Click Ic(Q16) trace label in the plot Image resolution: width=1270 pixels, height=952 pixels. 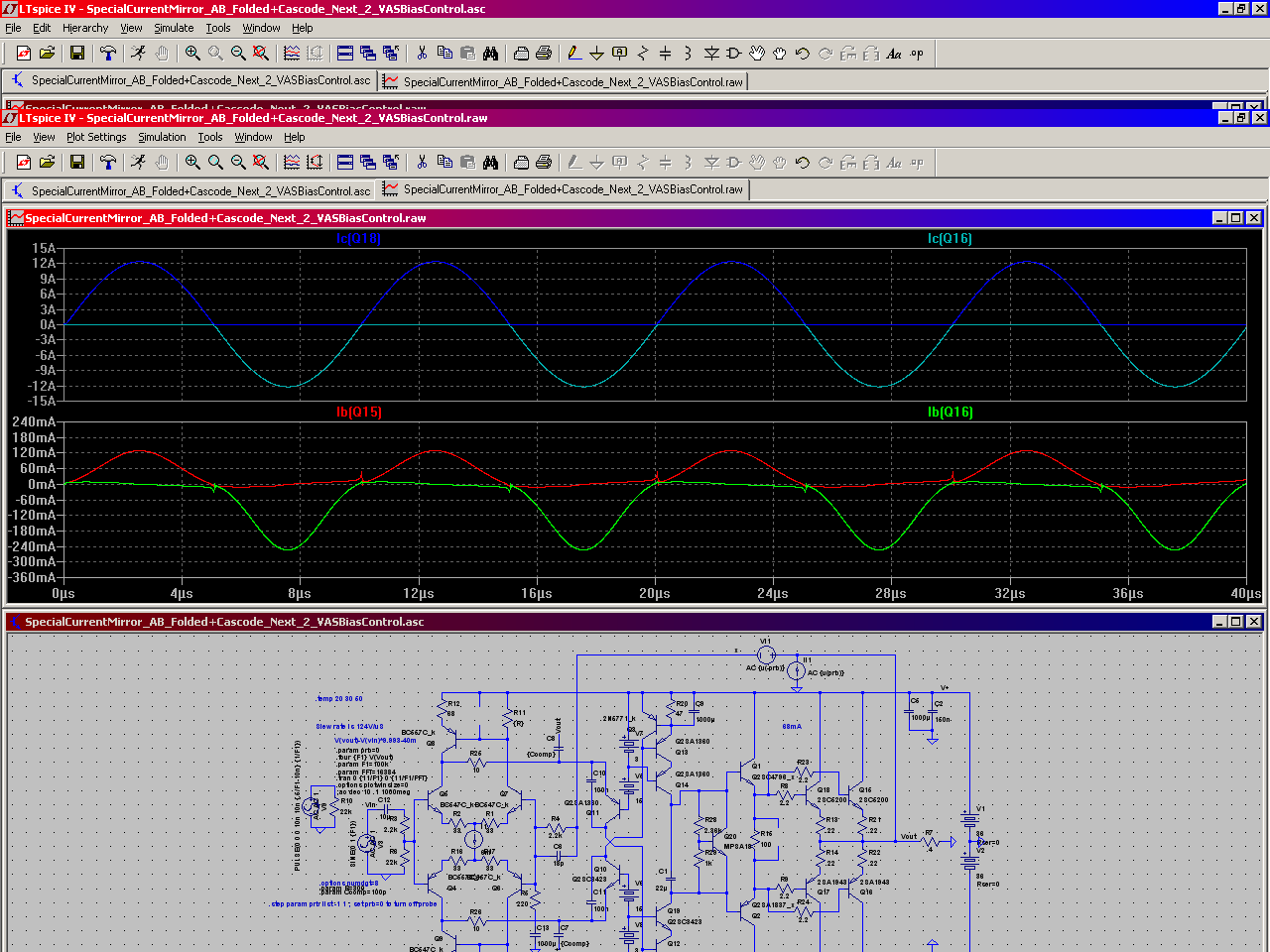950,239
